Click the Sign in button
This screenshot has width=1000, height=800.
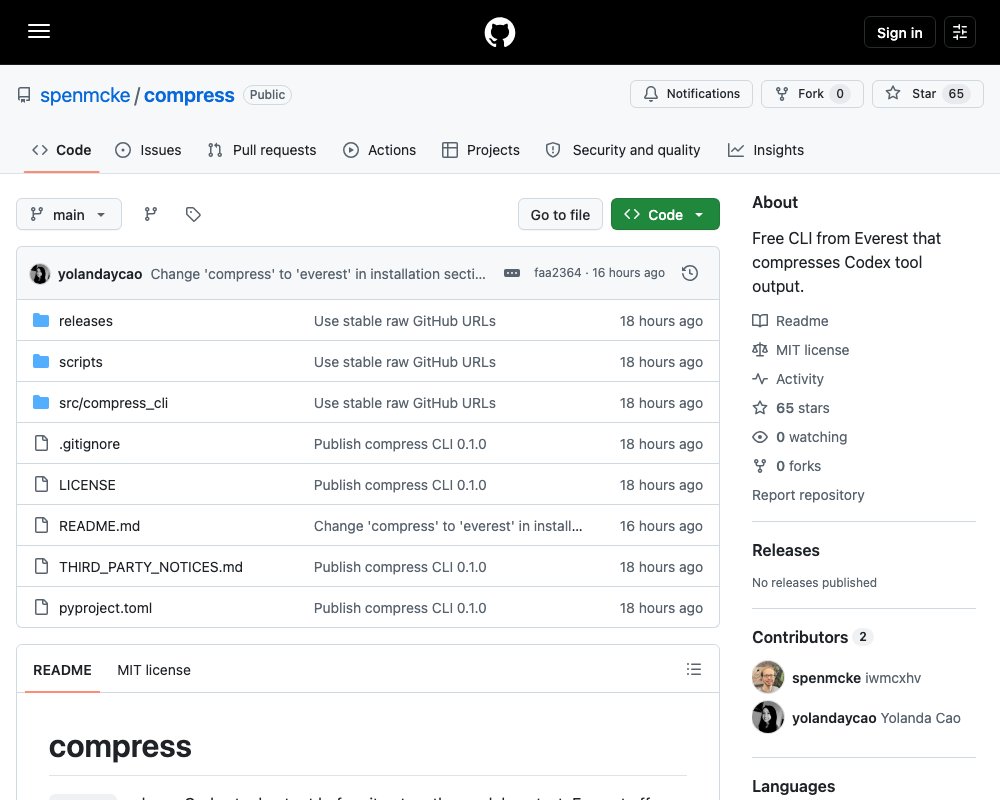(x=899, y=32)
